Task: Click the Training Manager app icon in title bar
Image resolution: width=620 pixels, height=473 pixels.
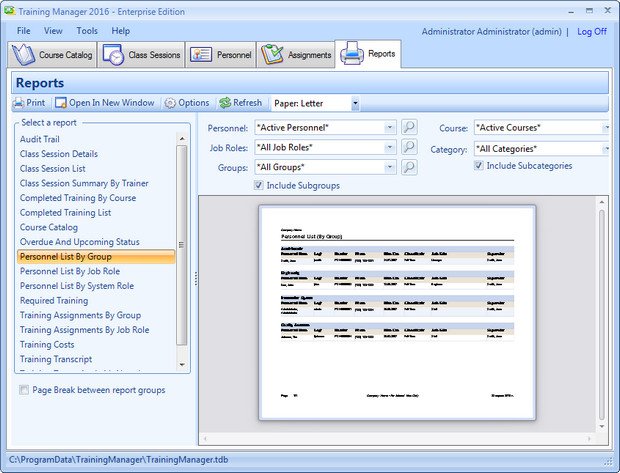Action: pos(9,11)
